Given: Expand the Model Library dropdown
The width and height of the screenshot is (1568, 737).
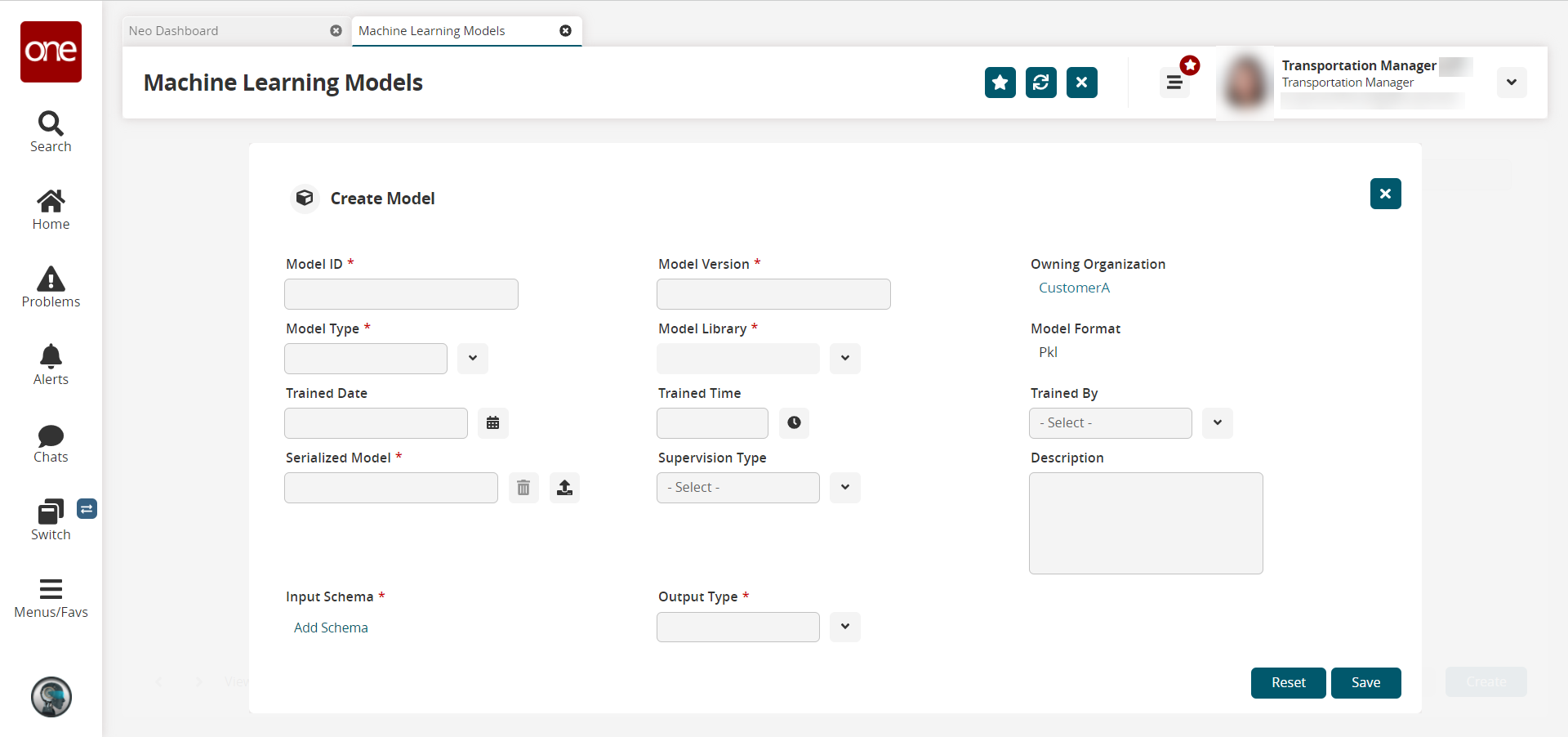Looking at the screenshot, I should pyautogui.click(x=845, y=359).
